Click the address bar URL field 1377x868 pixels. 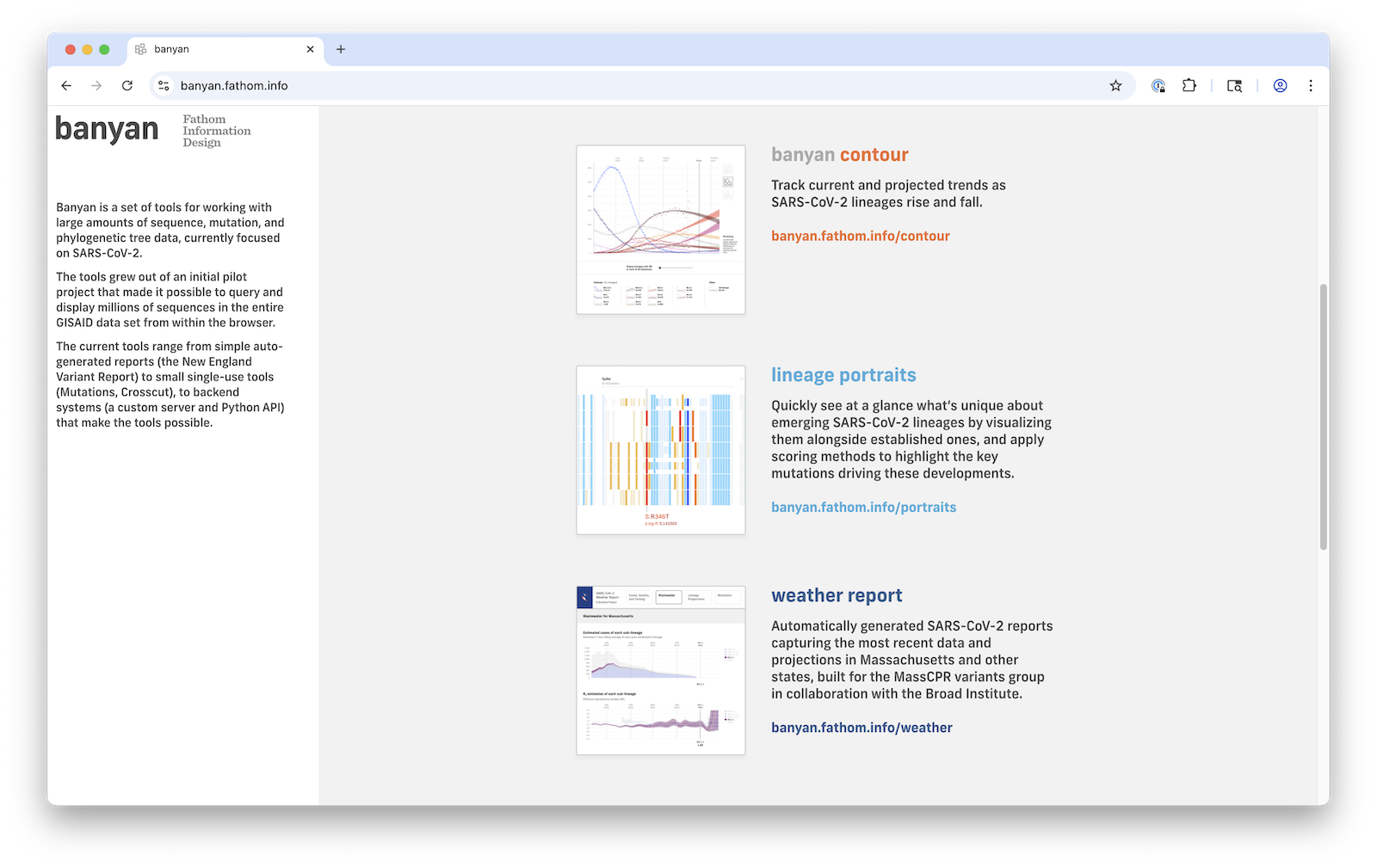602,86
